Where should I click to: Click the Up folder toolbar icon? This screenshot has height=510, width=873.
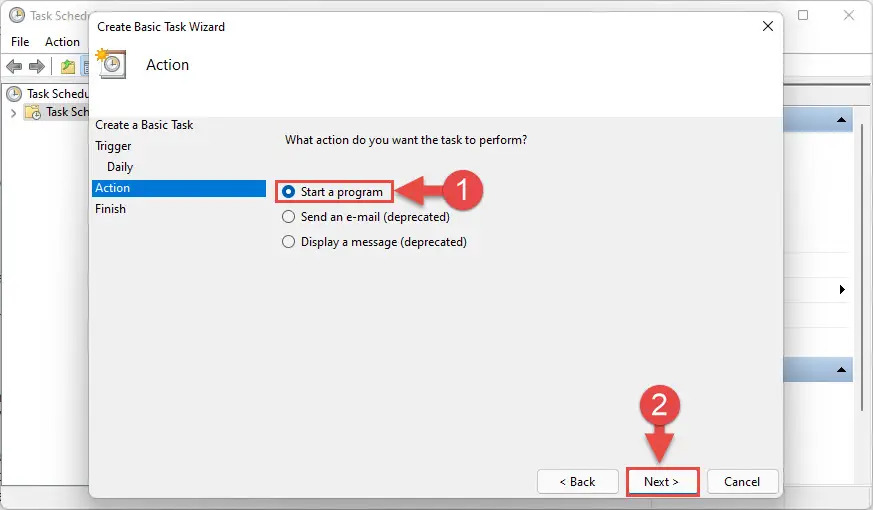pos(68,67)
